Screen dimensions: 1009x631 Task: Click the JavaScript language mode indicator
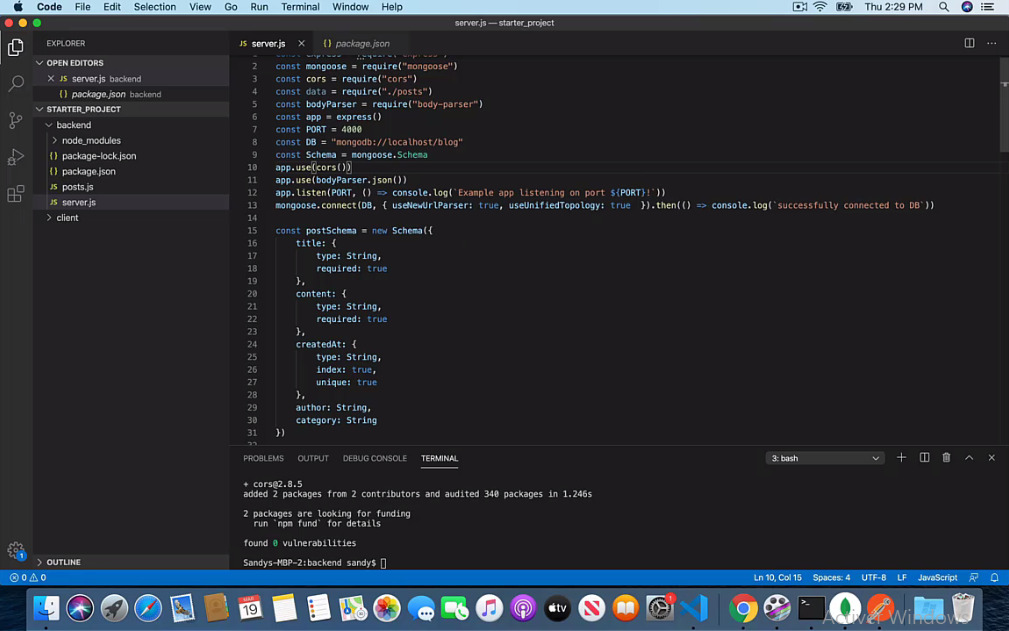(x=937, y=577)
